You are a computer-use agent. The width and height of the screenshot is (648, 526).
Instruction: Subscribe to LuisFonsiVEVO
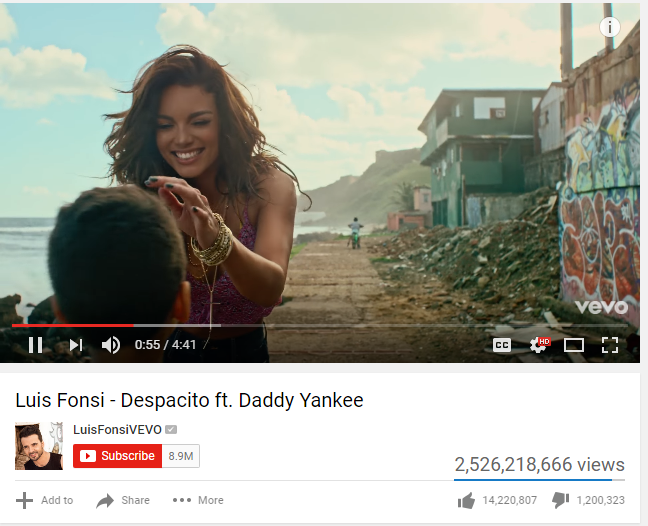(117, 456)
